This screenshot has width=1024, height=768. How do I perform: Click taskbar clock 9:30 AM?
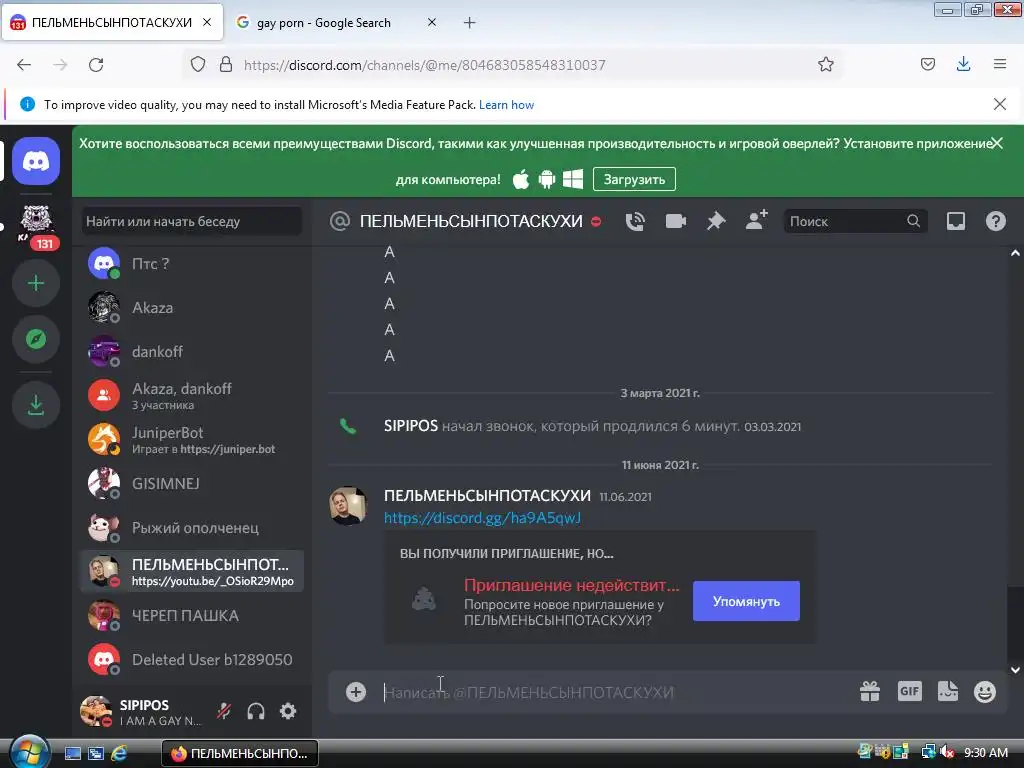point(985,752)
